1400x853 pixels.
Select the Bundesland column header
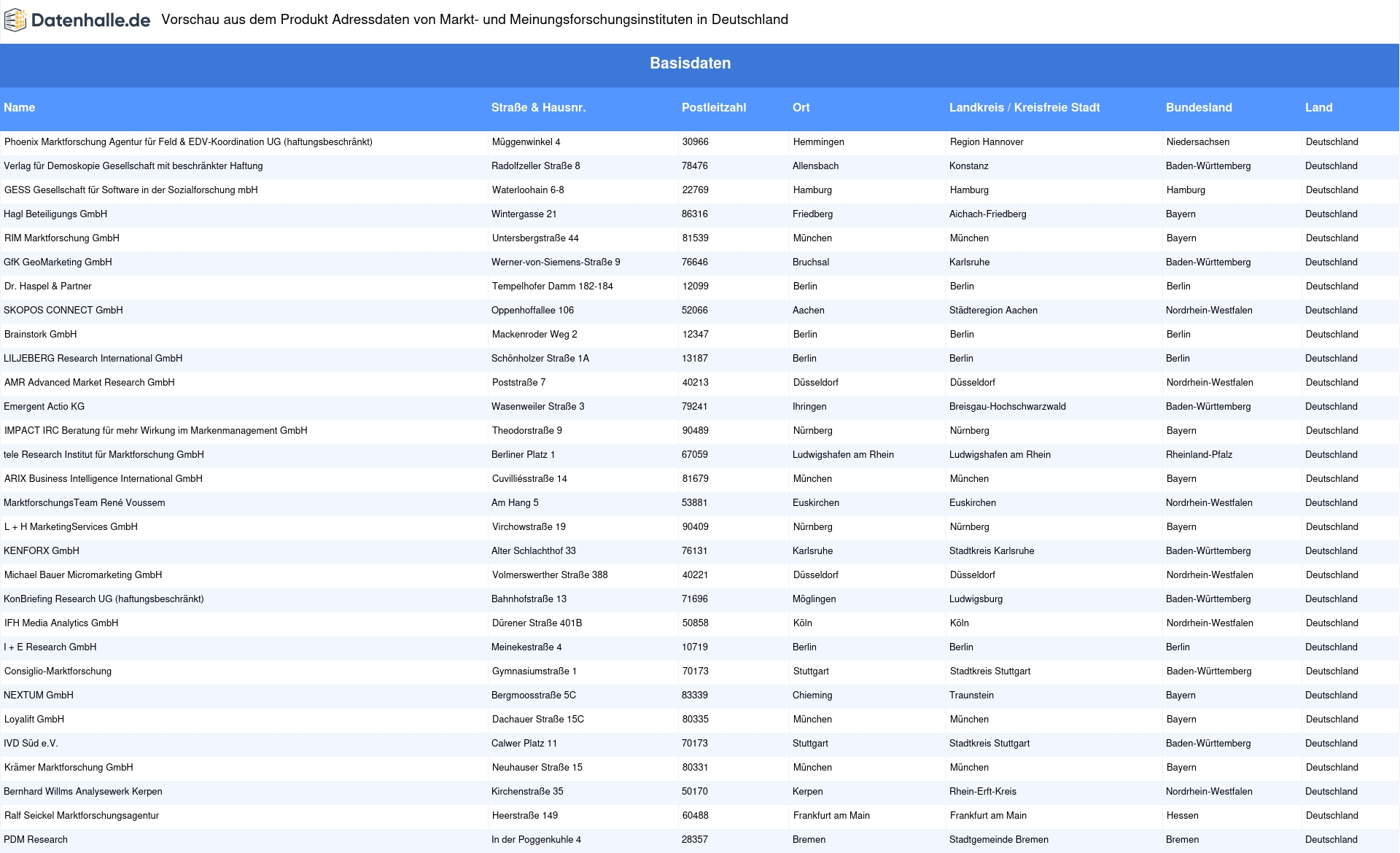1199,108
